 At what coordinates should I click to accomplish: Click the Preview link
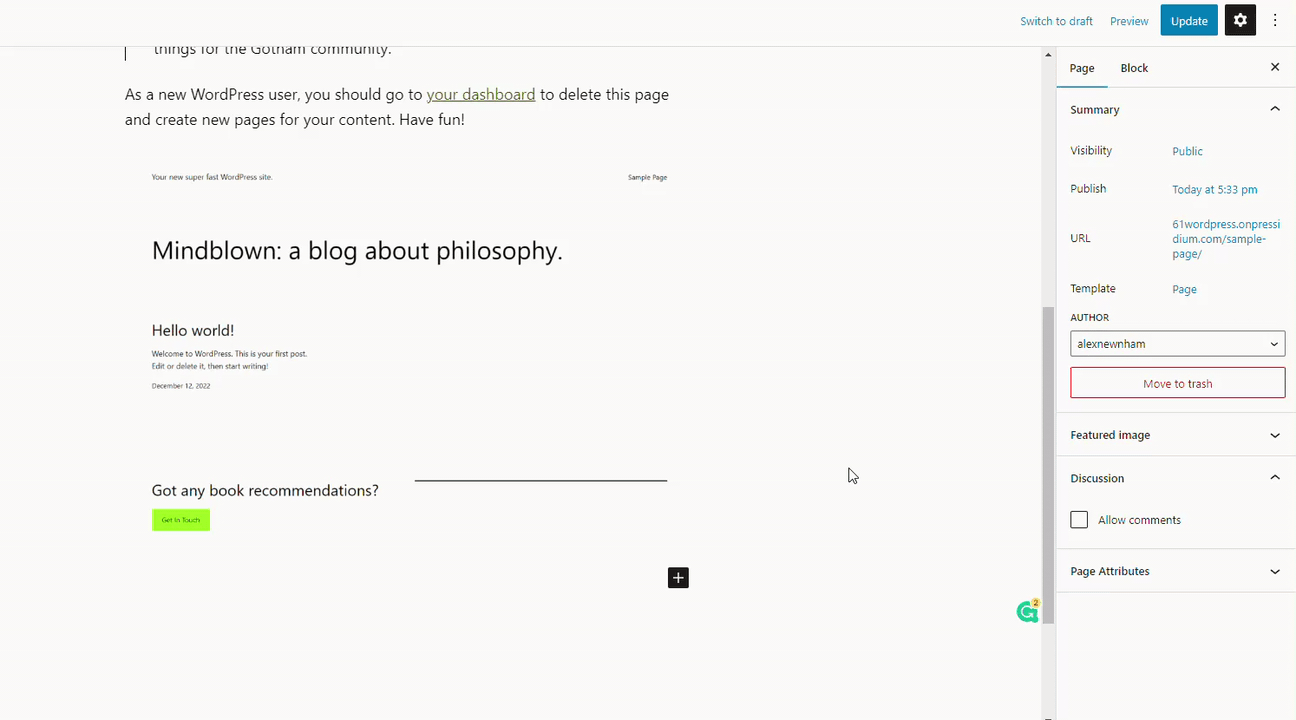1129,21
